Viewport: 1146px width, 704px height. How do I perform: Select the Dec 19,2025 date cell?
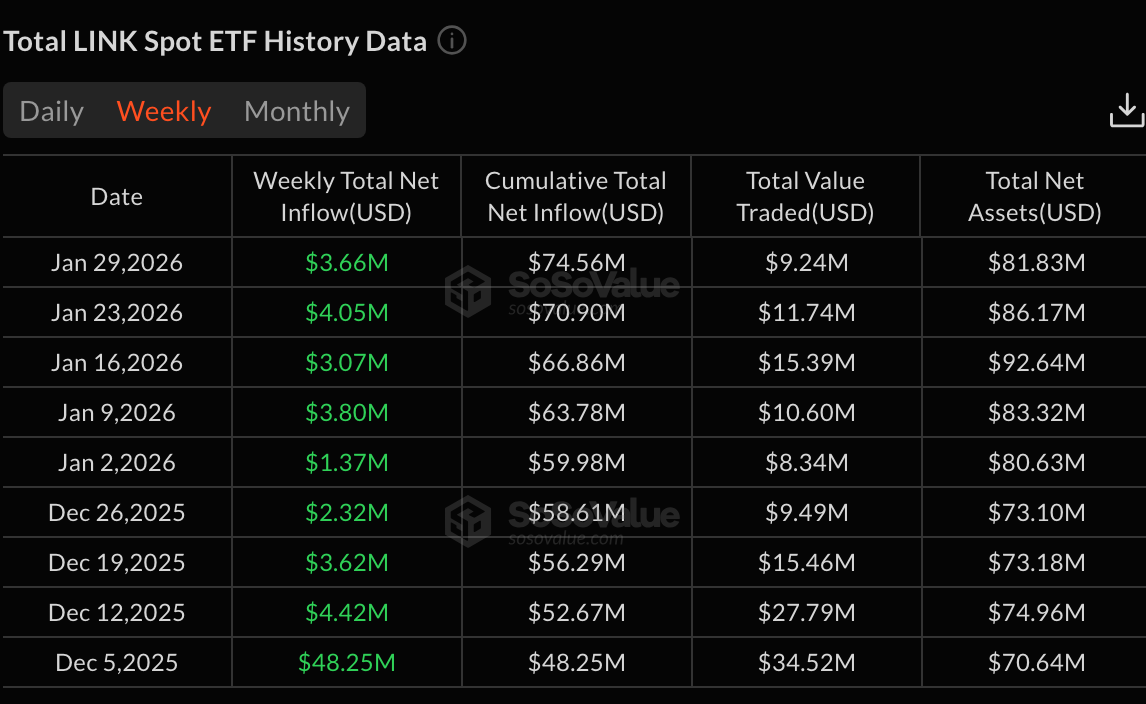(117, 563)
